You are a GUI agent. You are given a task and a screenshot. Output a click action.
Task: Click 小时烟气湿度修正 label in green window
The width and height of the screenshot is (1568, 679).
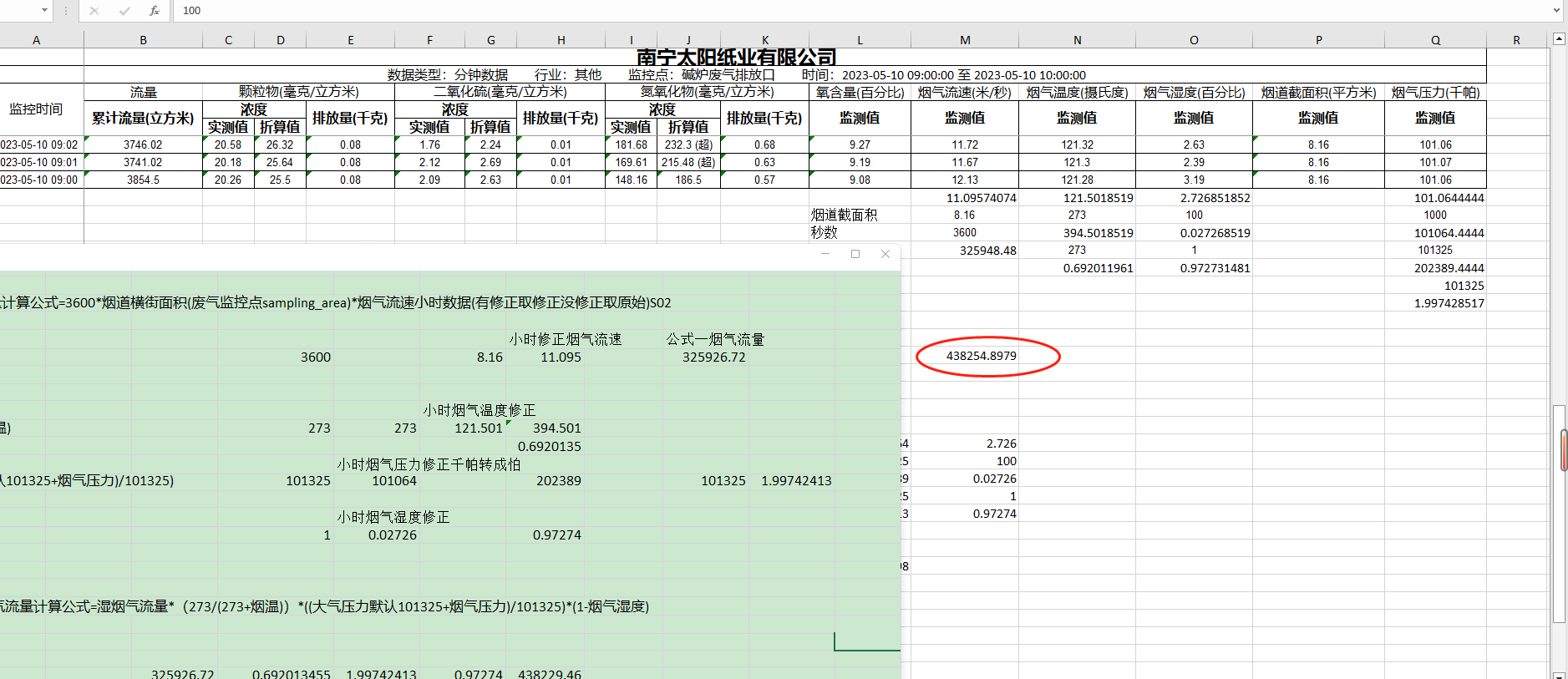pyautogui.click(x=393, y=517)
